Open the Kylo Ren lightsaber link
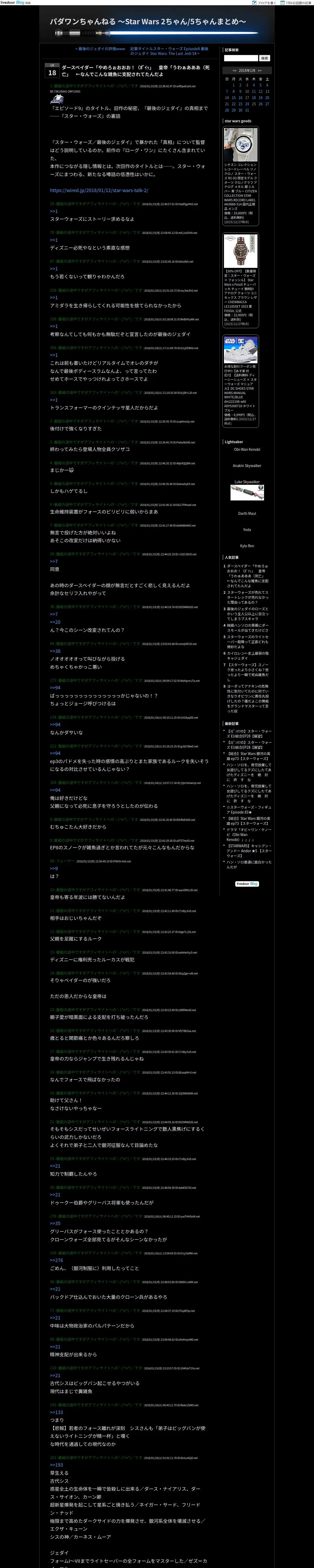The width and height of the screenshot is (314, 1568). [247, 546]
